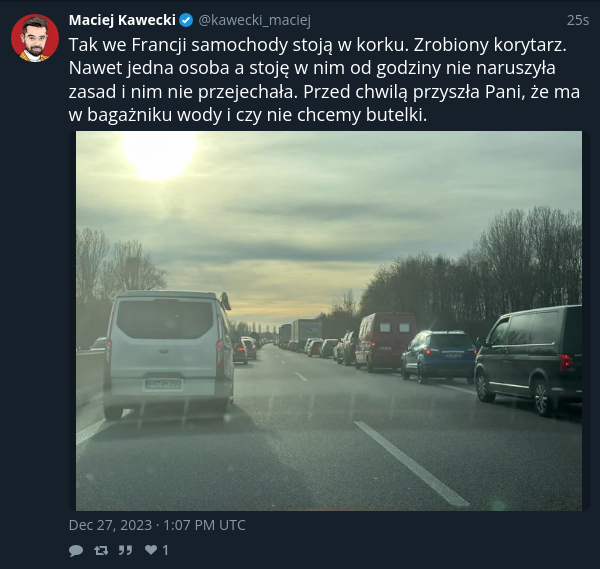Click the blue verified checkmark badge
The image size is (600, 569).
186,20
